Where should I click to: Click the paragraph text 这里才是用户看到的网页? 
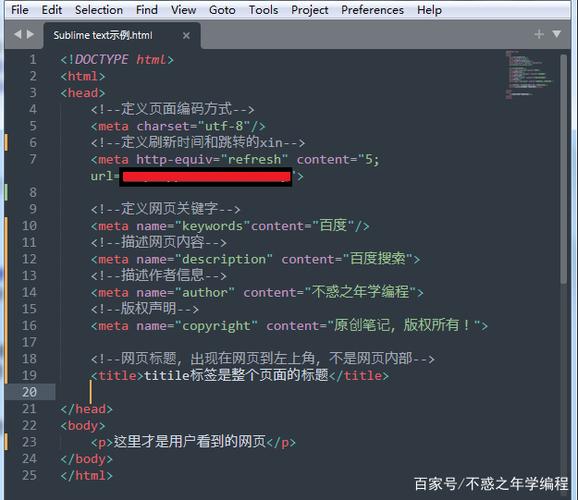pyautogui.click(x=190, y=441)
